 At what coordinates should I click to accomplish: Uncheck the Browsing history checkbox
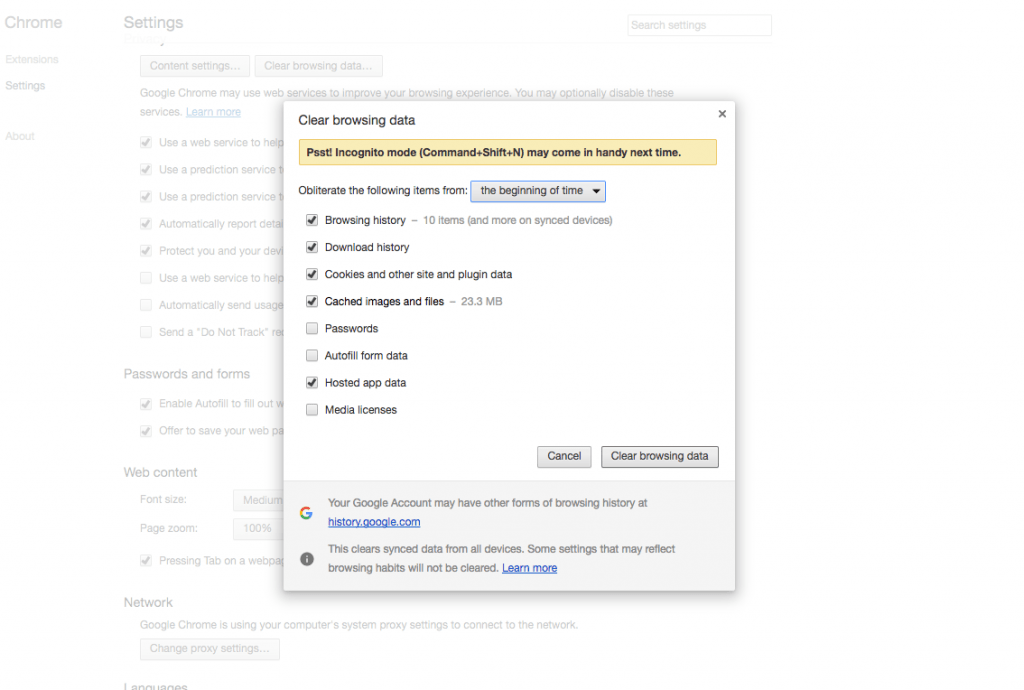311,219
